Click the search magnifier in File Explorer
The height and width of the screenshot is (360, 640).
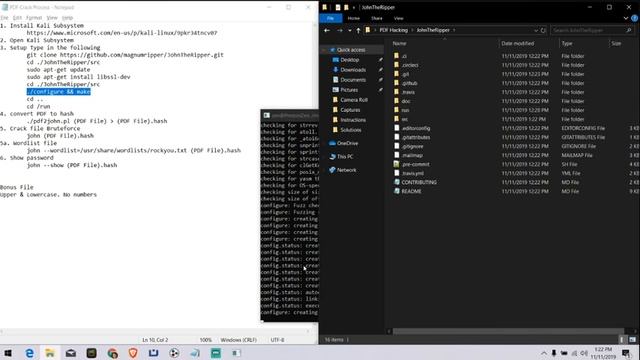coord(629,30)
